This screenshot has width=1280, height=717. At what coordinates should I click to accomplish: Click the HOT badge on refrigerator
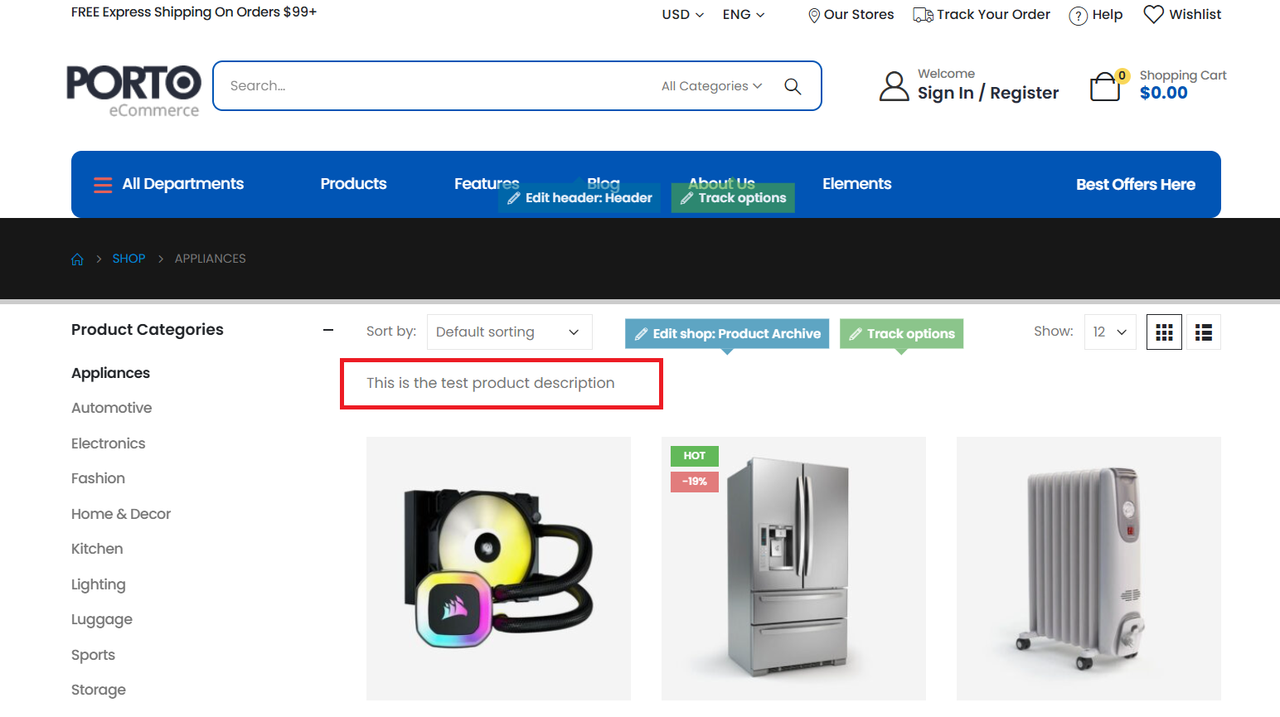[x=695, y=456]
